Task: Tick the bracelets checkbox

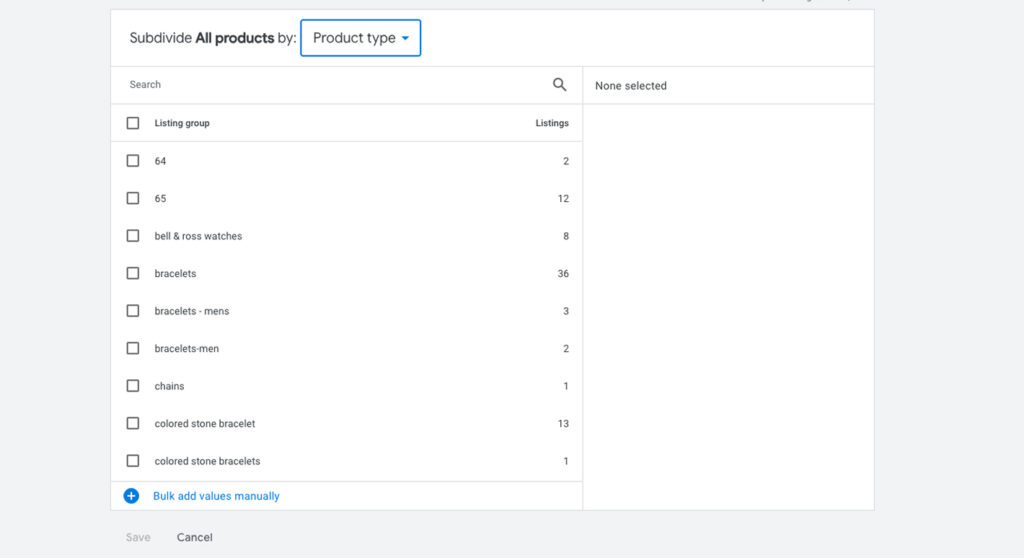Action: pos(133,273)
